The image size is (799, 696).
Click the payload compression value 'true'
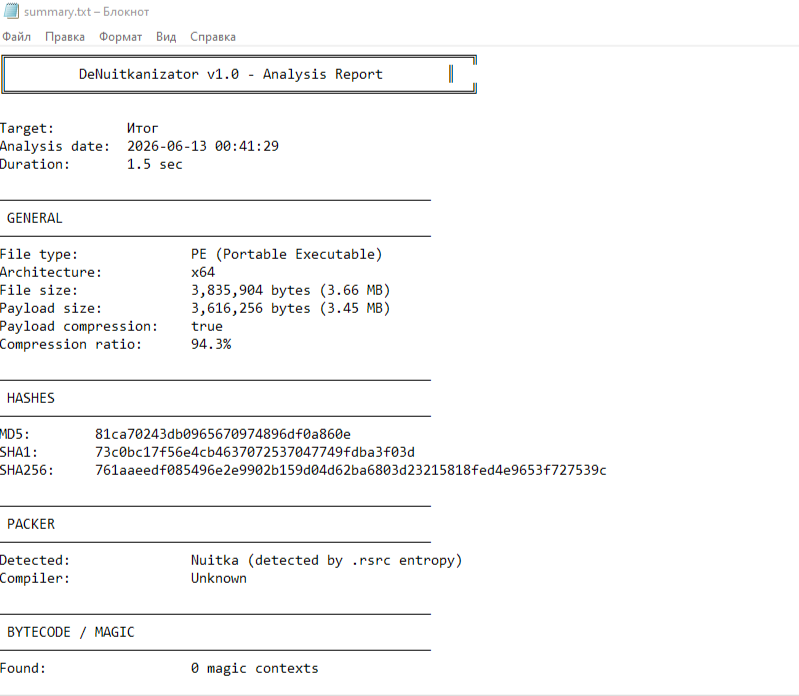click(x=207, y=327)
